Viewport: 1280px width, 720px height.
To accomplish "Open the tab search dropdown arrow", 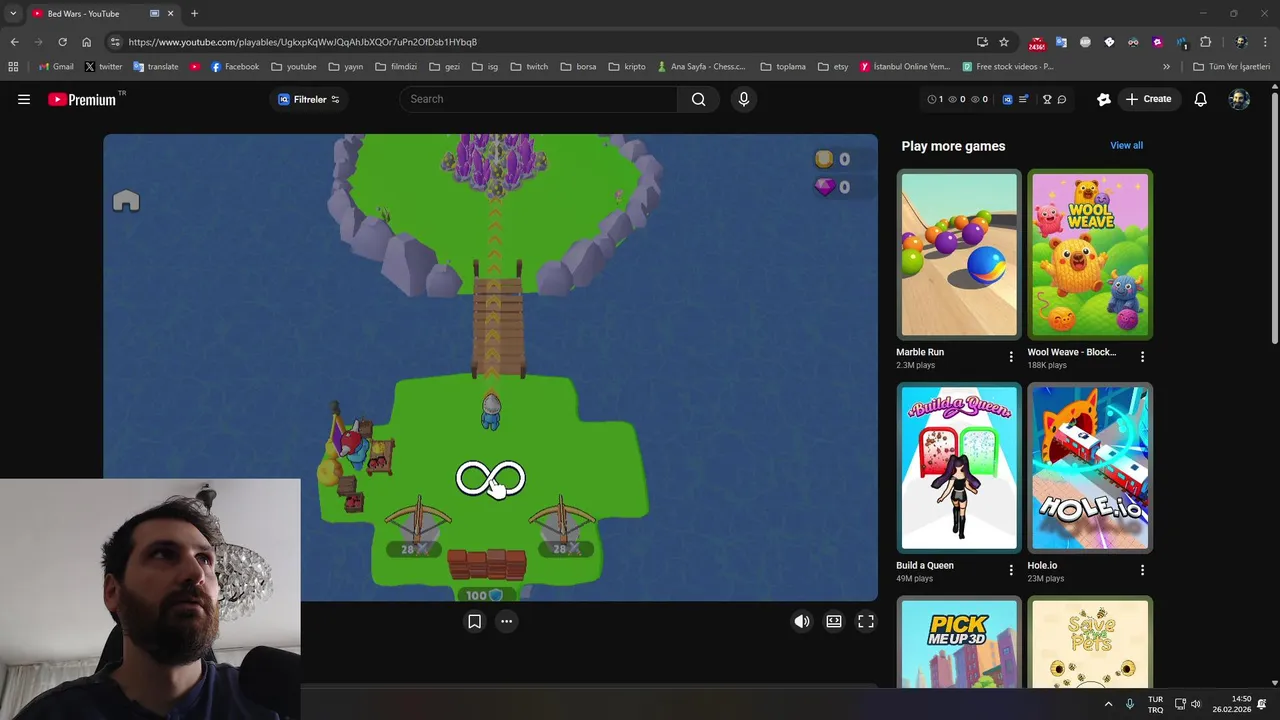I will 13,13.
